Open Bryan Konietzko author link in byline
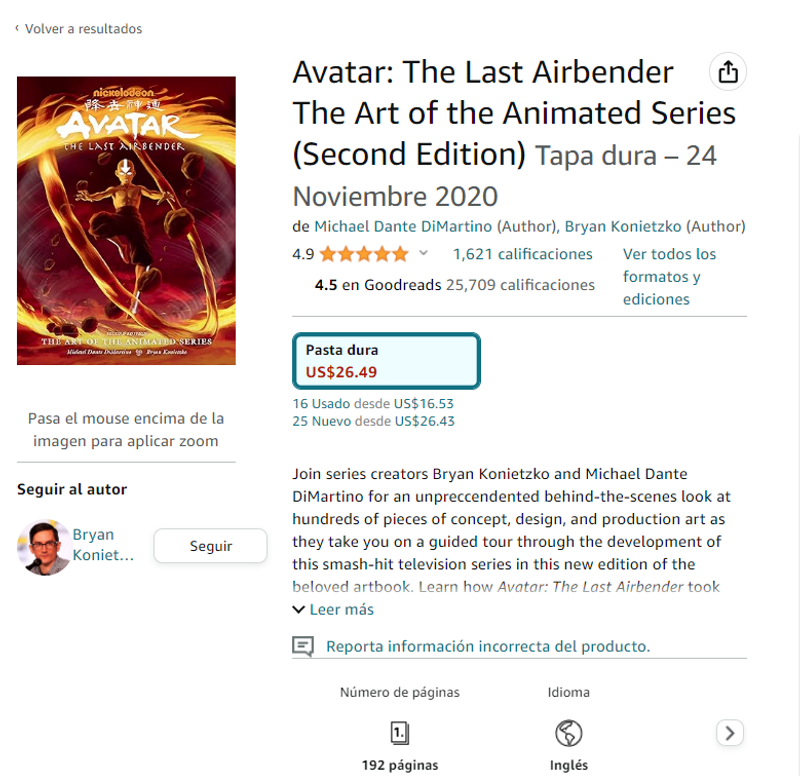The height and width of the screenshot is (776, 800). click(622, 226)
